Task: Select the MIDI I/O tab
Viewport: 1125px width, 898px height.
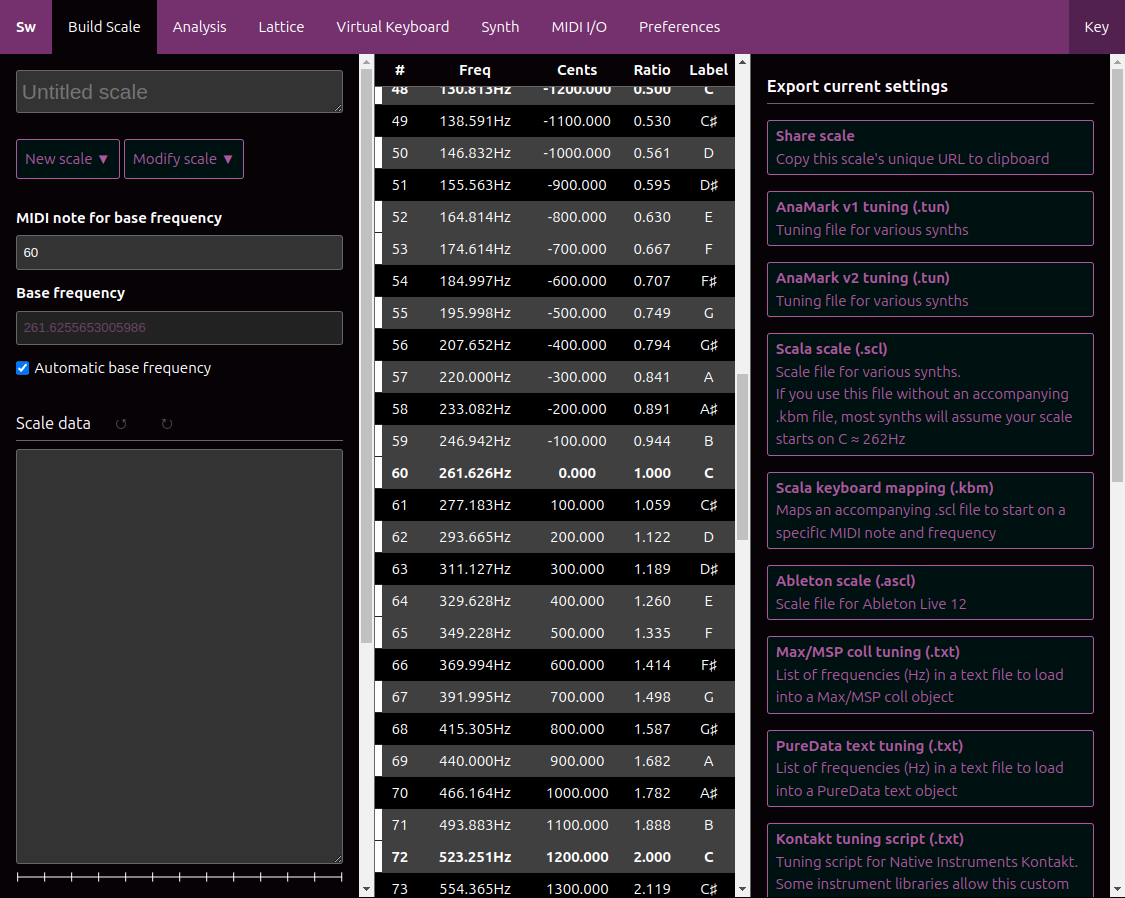Action: [579, 27]
